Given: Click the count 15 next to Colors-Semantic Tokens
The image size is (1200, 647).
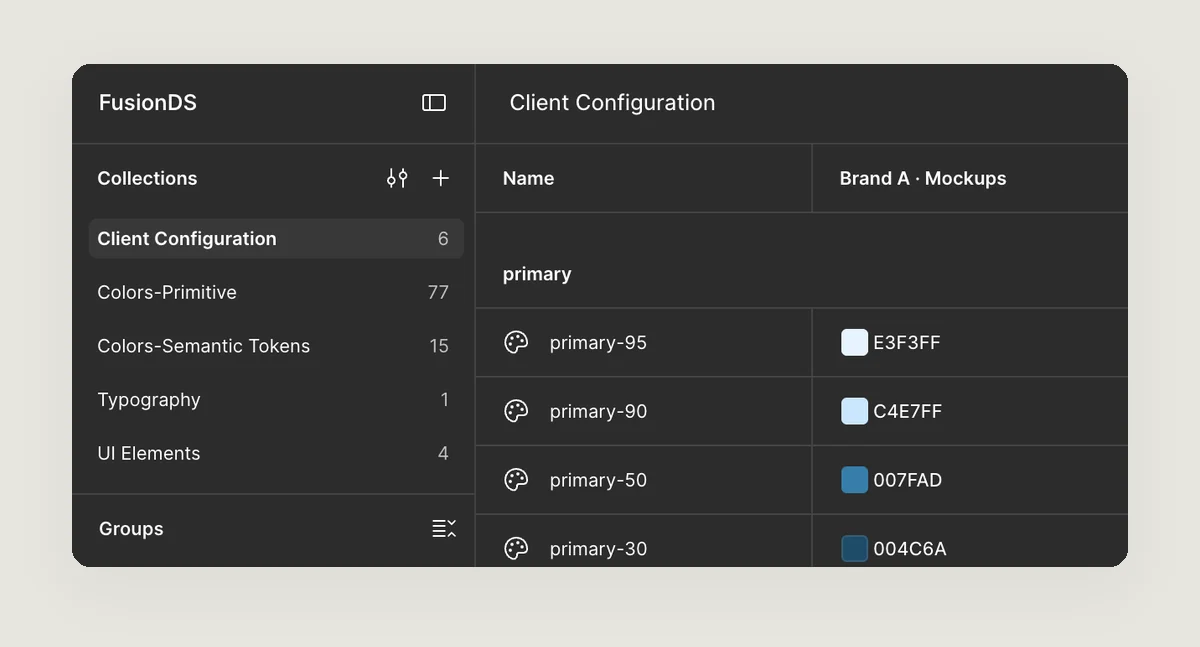Looking at the screenshot, I should pyautogui.click(x=439, y=346).
